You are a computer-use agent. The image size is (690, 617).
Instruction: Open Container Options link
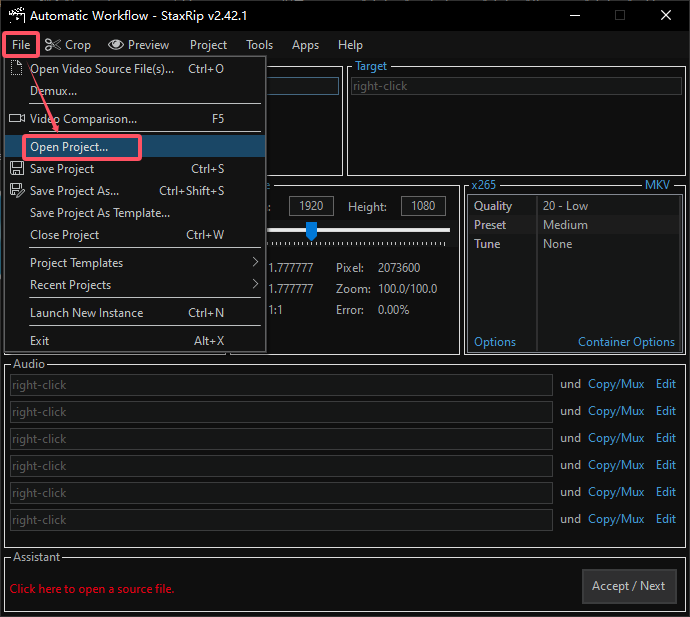pyautogui.click(x=626, y=342)
